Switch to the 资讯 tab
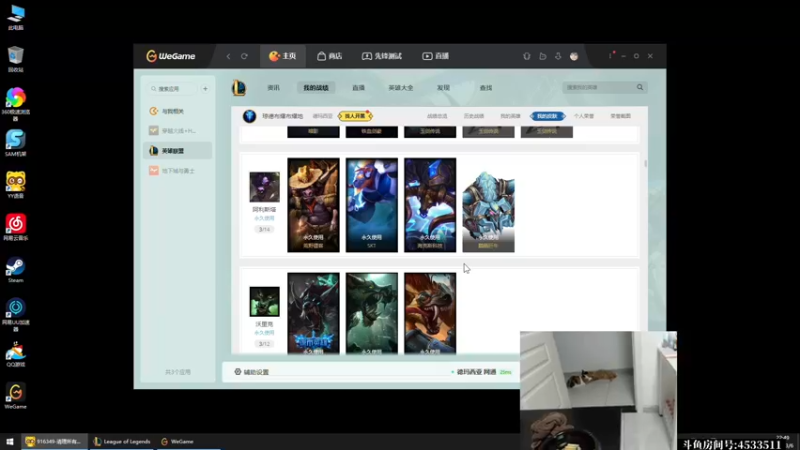This screenshot has width=800, height=450. tap(273, 88)
